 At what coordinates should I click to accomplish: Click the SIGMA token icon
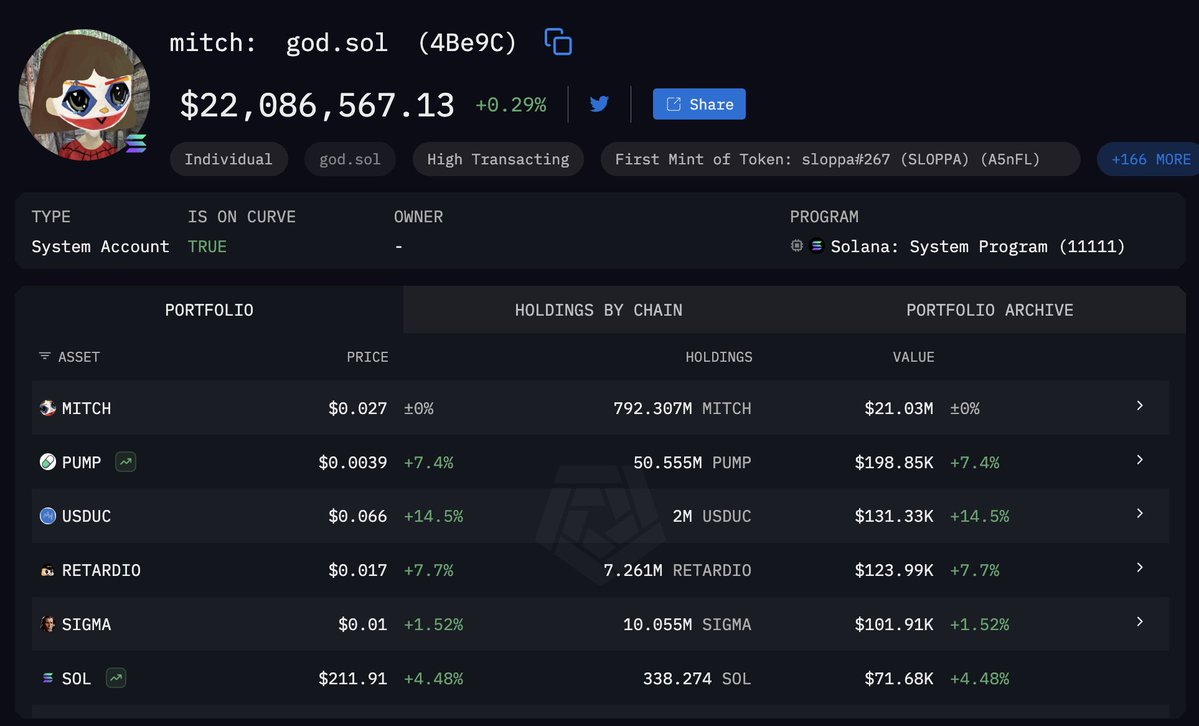point(47,624)
